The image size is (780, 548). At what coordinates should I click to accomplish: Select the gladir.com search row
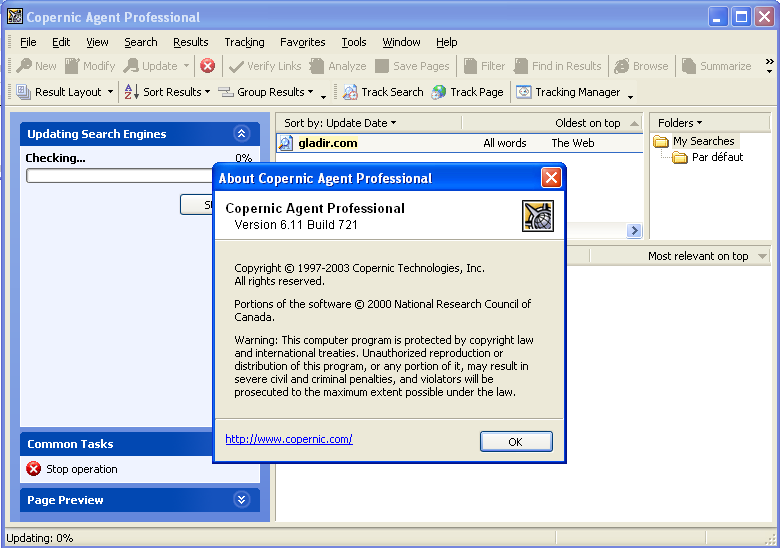pos(459,143)
